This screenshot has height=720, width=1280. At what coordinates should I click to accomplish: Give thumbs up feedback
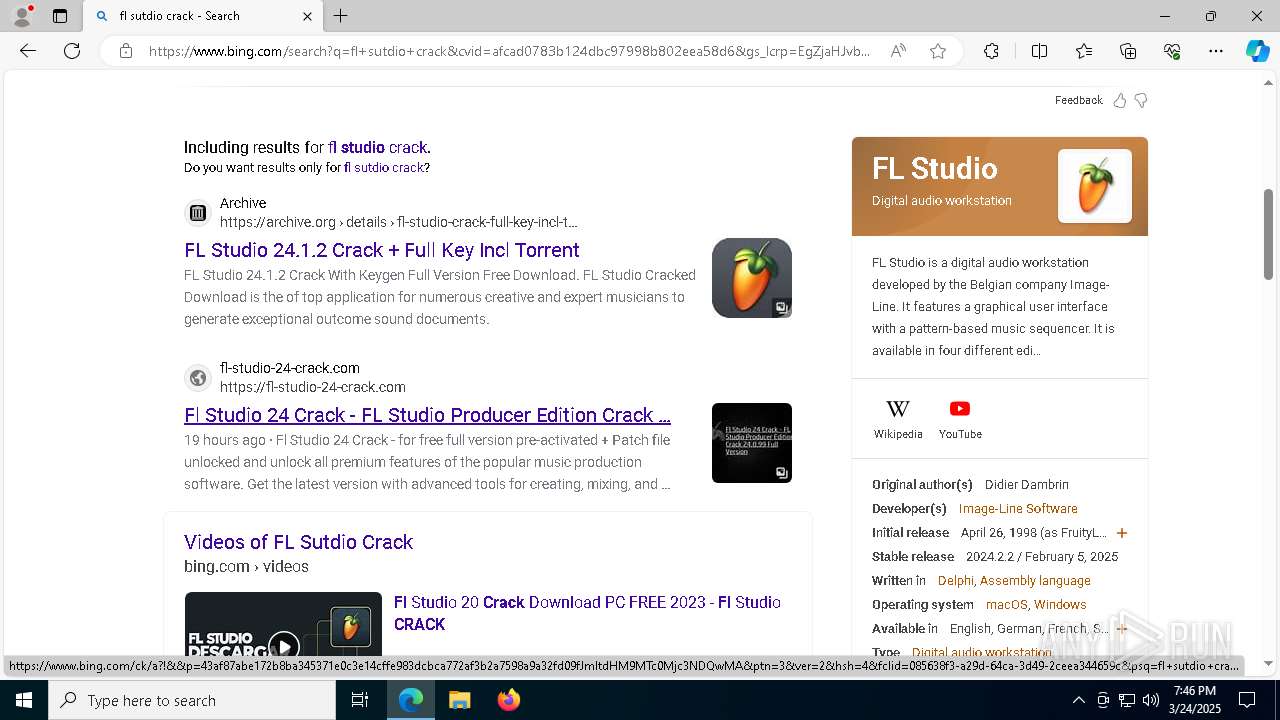point(1120,100)
